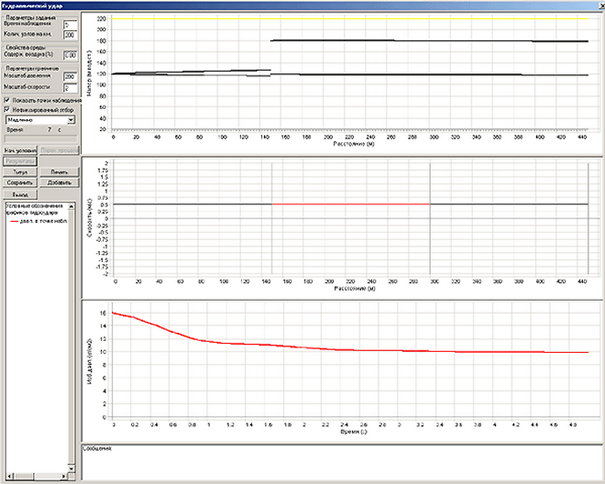The height and width of the screenshot is (484, 605).
Task: Click the 'Колич. узлов на кн.' input field
Action: tap(70, 35)
